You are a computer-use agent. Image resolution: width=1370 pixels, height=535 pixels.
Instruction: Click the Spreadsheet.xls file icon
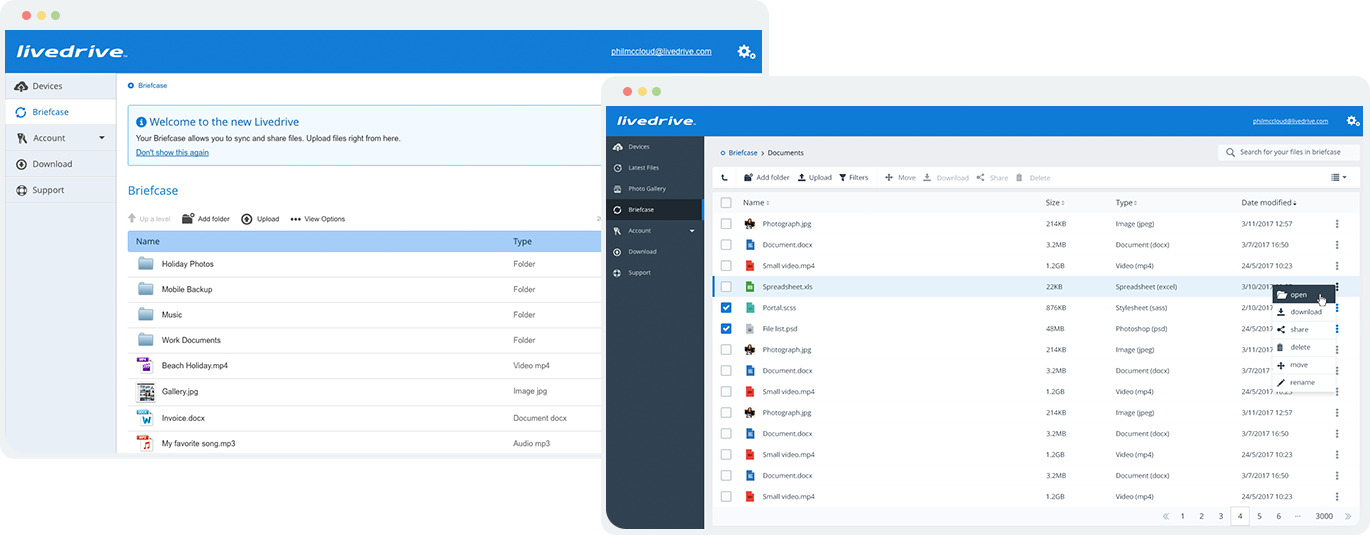[x=750, y=287]
